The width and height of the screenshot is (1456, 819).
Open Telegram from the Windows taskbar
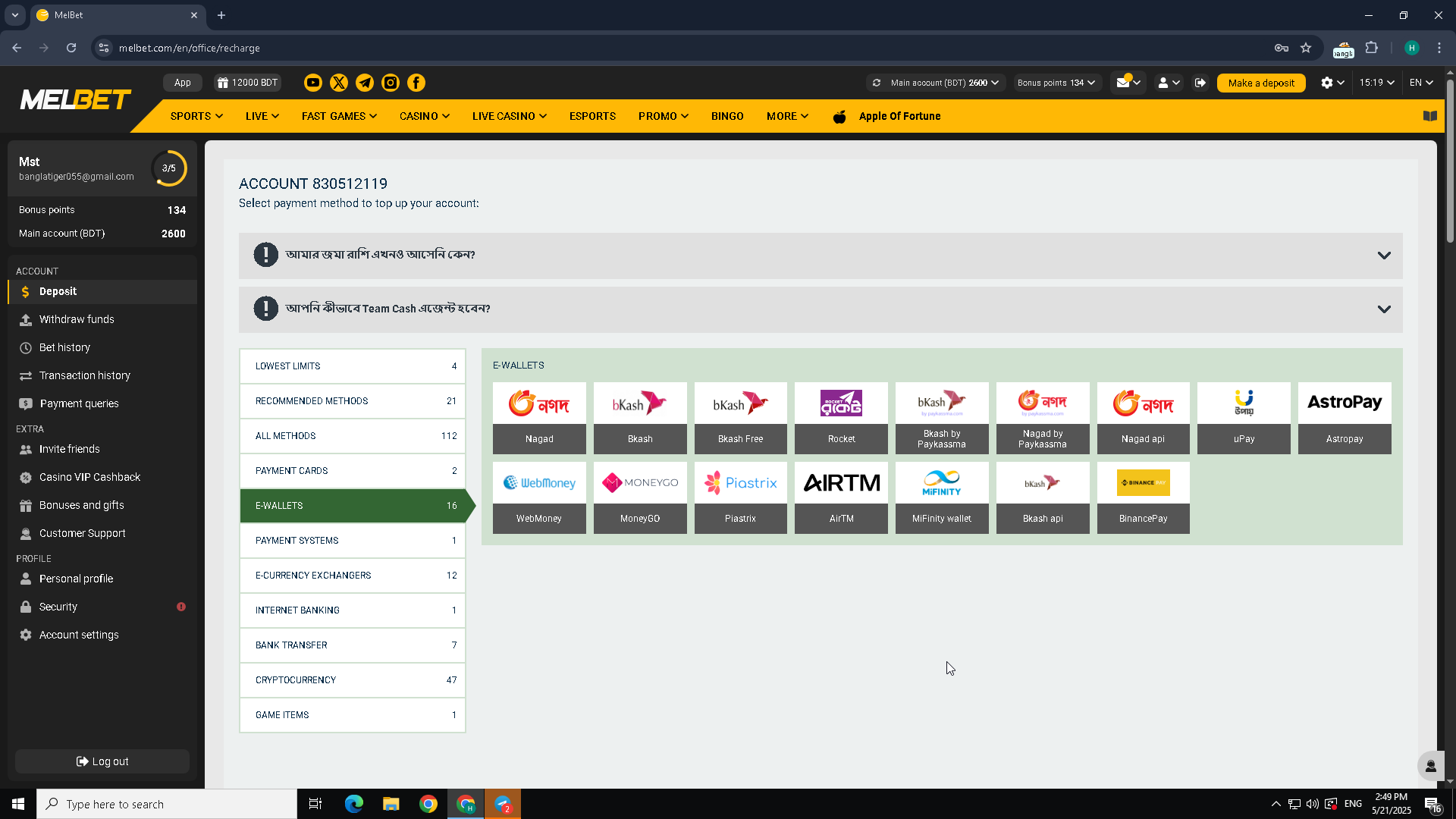pos(503,804)
